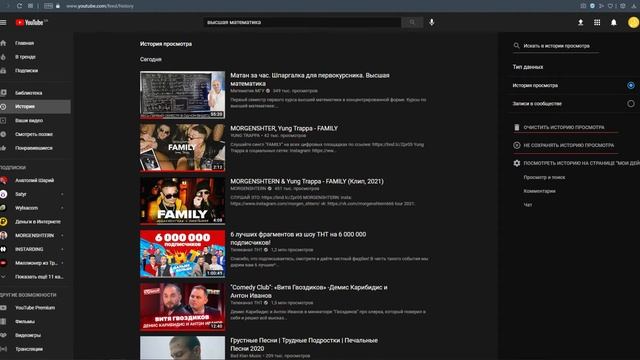
Task: Open account avatar menu
Action: click(633, 22)
